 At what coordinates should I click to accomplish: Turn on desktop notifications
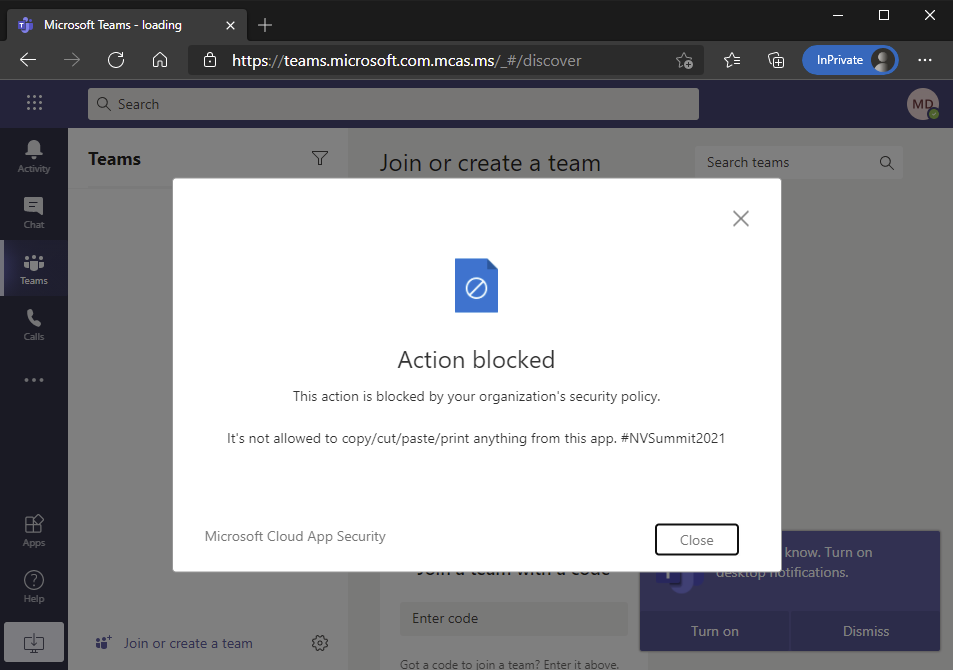click(x=715, y=631)
